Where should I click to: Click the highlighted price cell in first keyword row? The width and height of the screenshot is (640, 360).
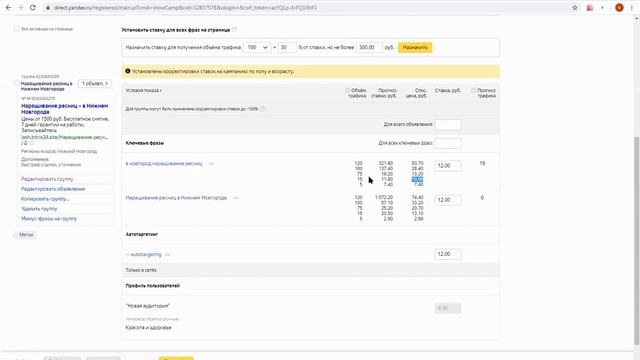[x=418, y=179]
